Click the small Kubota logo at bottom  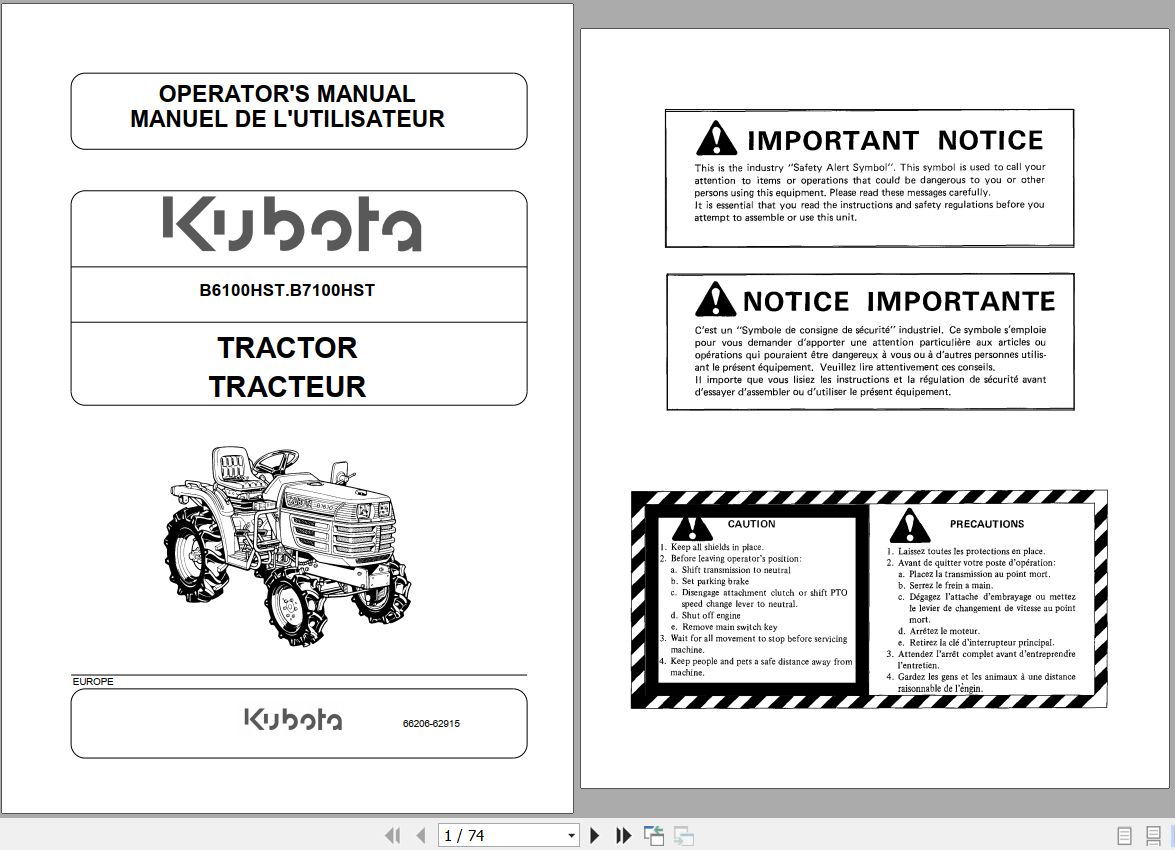(x=293, y=720)
